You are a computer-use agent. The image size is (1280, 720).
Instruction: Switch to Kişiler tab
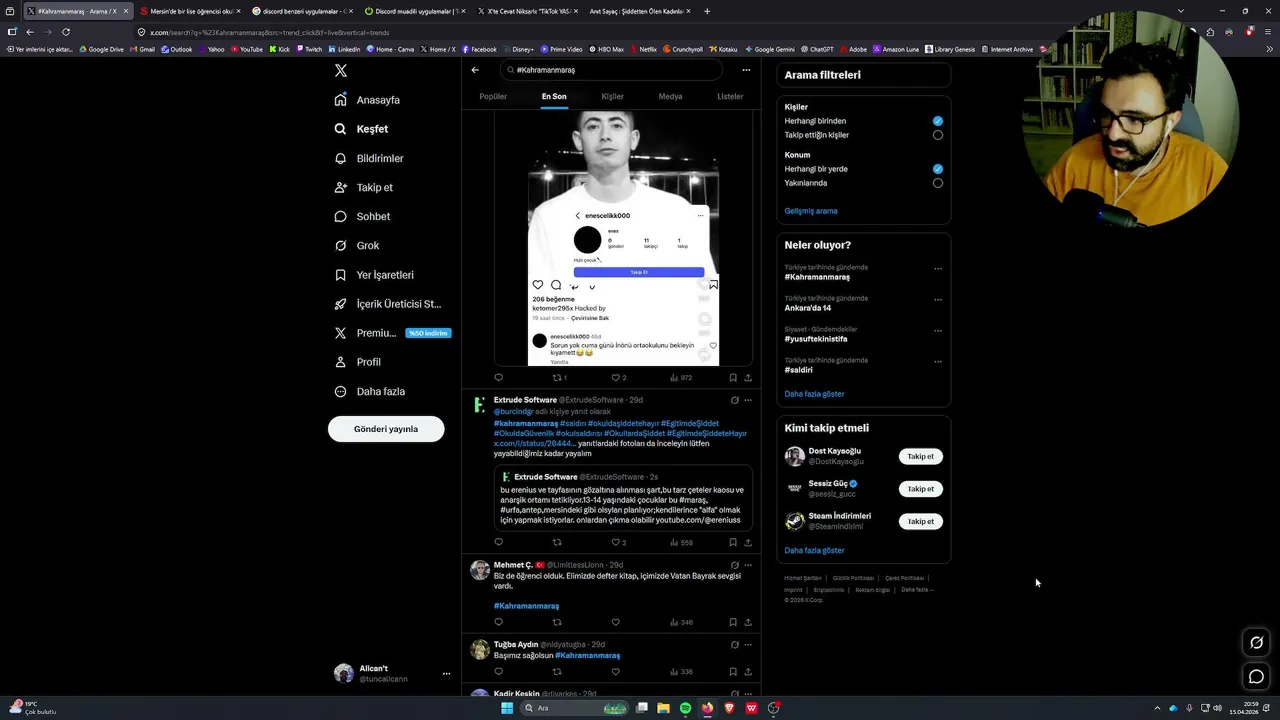click(x=612, y=97)
